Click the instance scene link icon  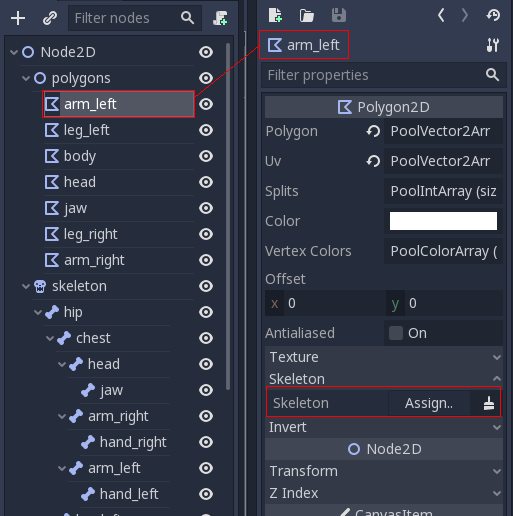click(50, 18)
